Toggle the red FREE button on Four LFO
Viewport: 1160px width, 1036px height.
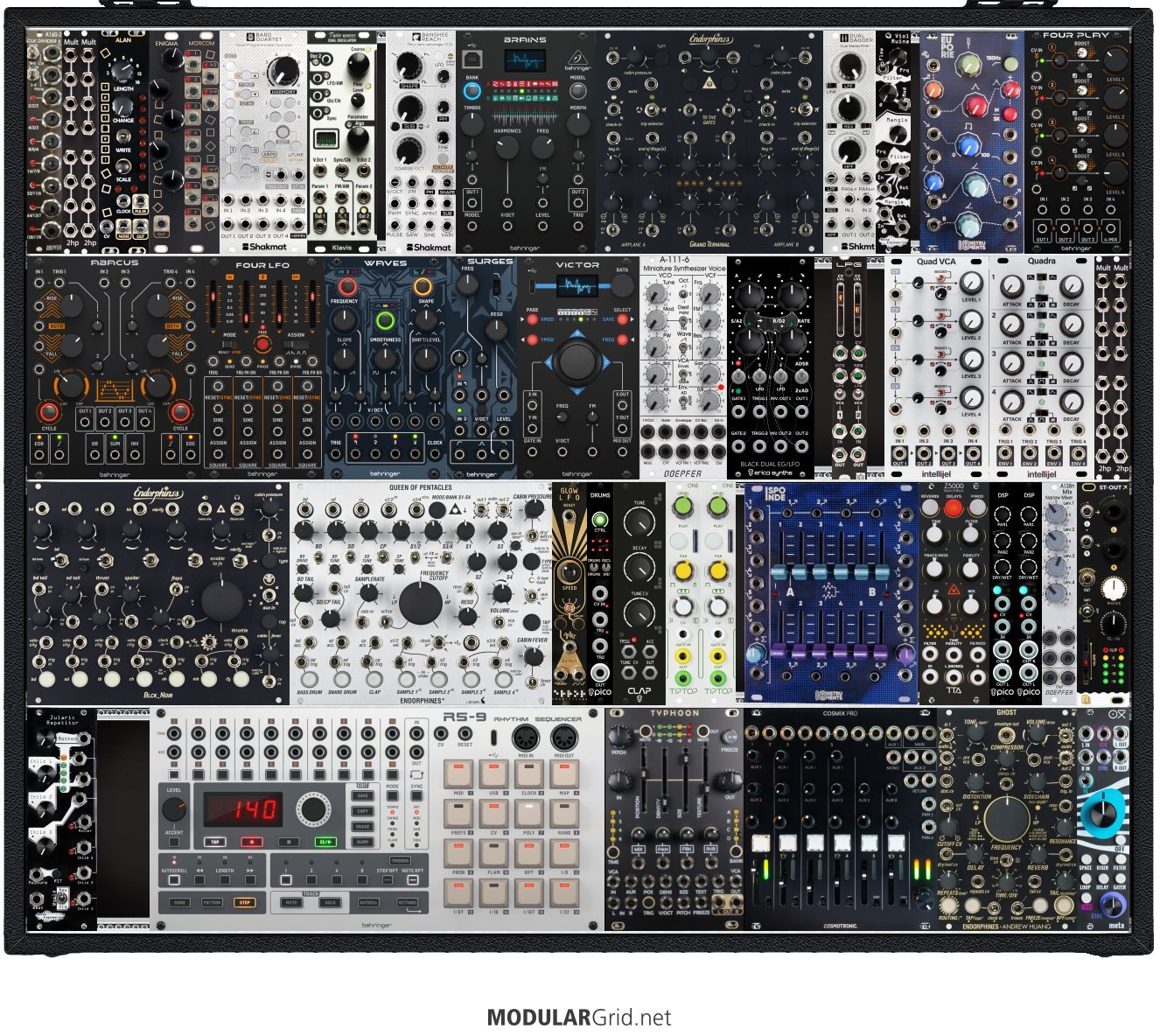tap(262, 346)
